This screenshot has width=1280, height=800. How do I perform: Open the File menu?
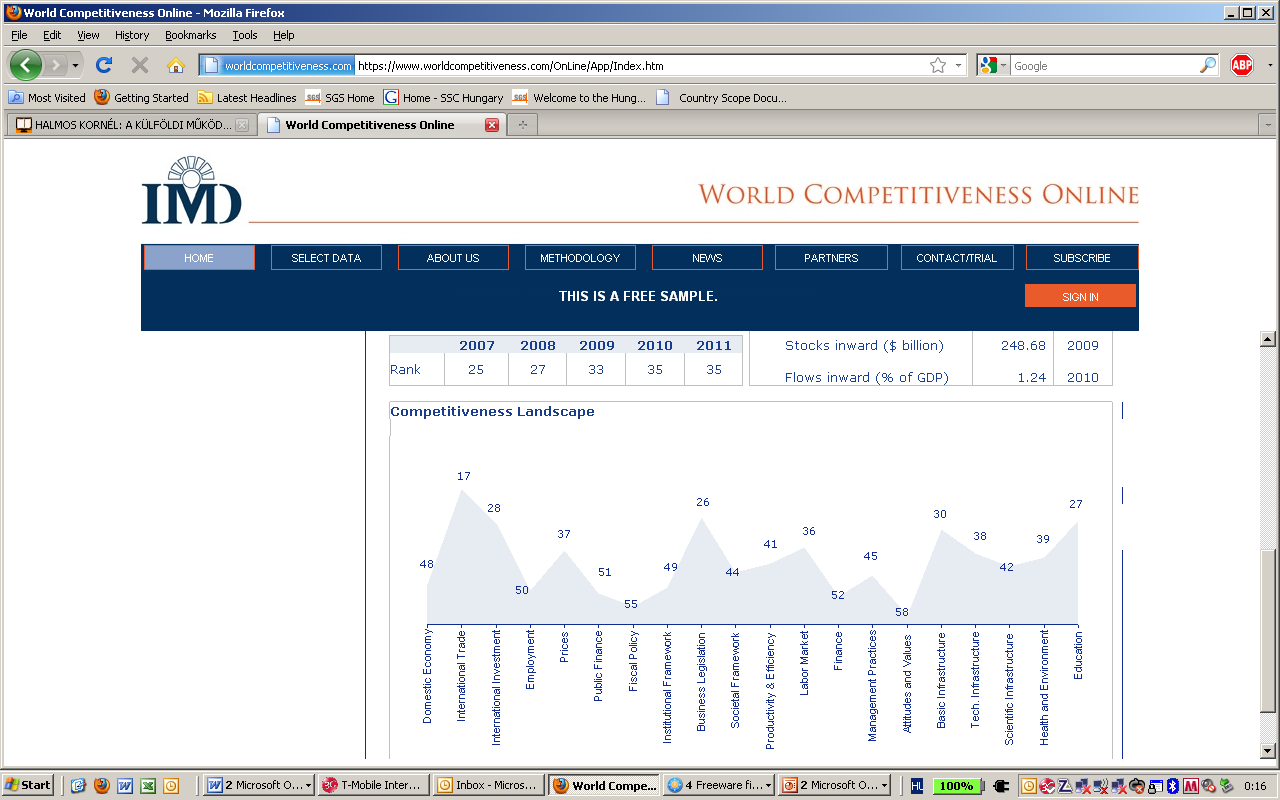19,35
